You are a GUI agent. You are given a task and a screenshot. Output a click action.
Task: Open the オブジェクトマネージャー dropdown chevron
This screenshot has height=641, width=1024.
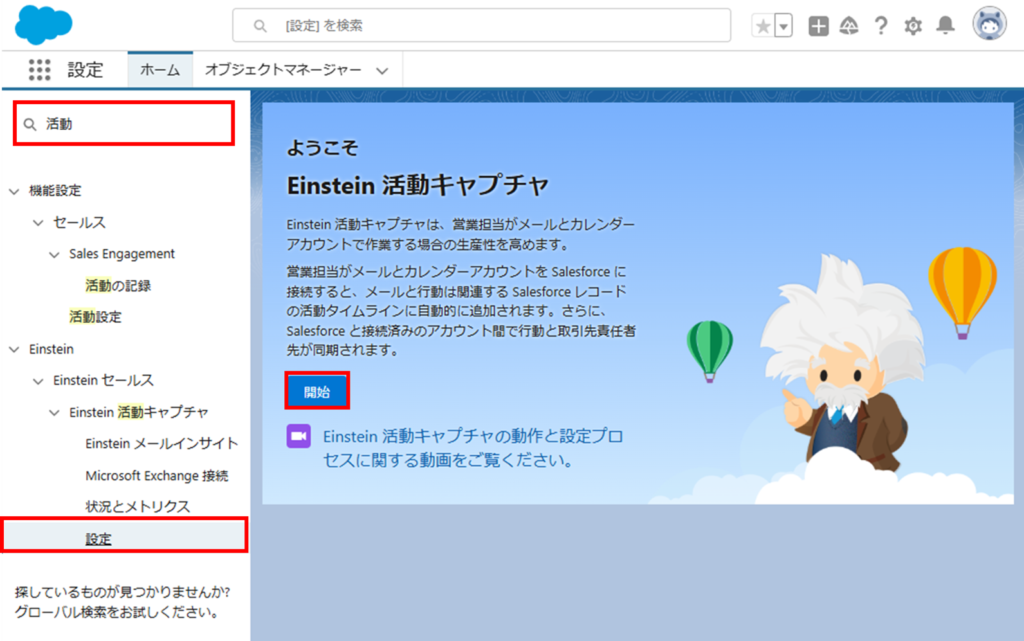coord(382,70)
